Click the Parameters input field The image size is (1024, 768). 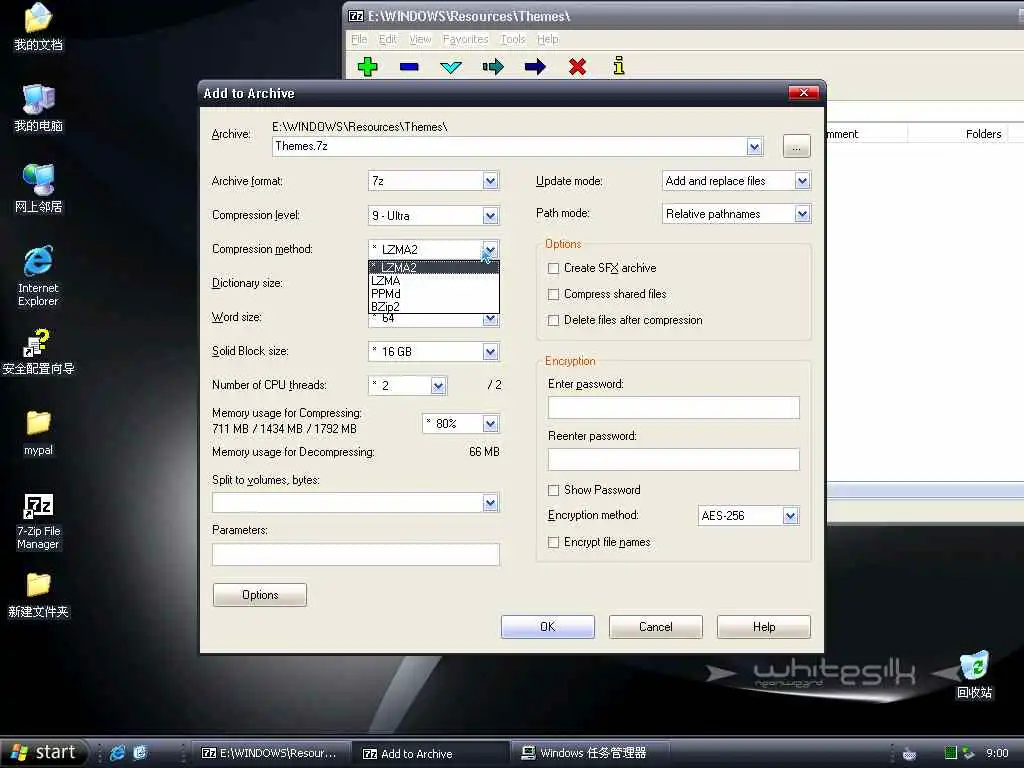[x=356, y=554]
